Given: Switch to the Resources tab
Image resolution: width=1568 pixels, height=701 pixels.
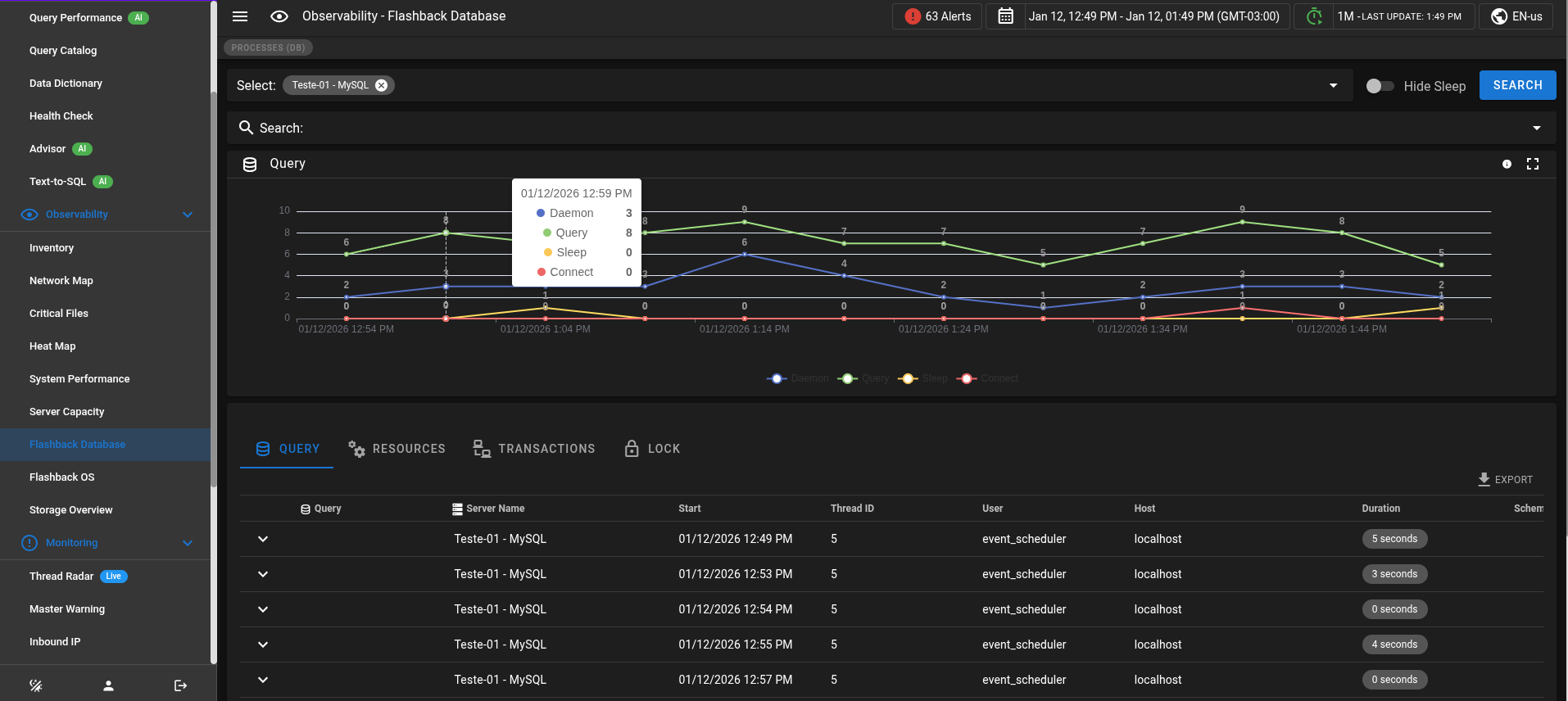Looking at the screenshot, I should point(397,449).
